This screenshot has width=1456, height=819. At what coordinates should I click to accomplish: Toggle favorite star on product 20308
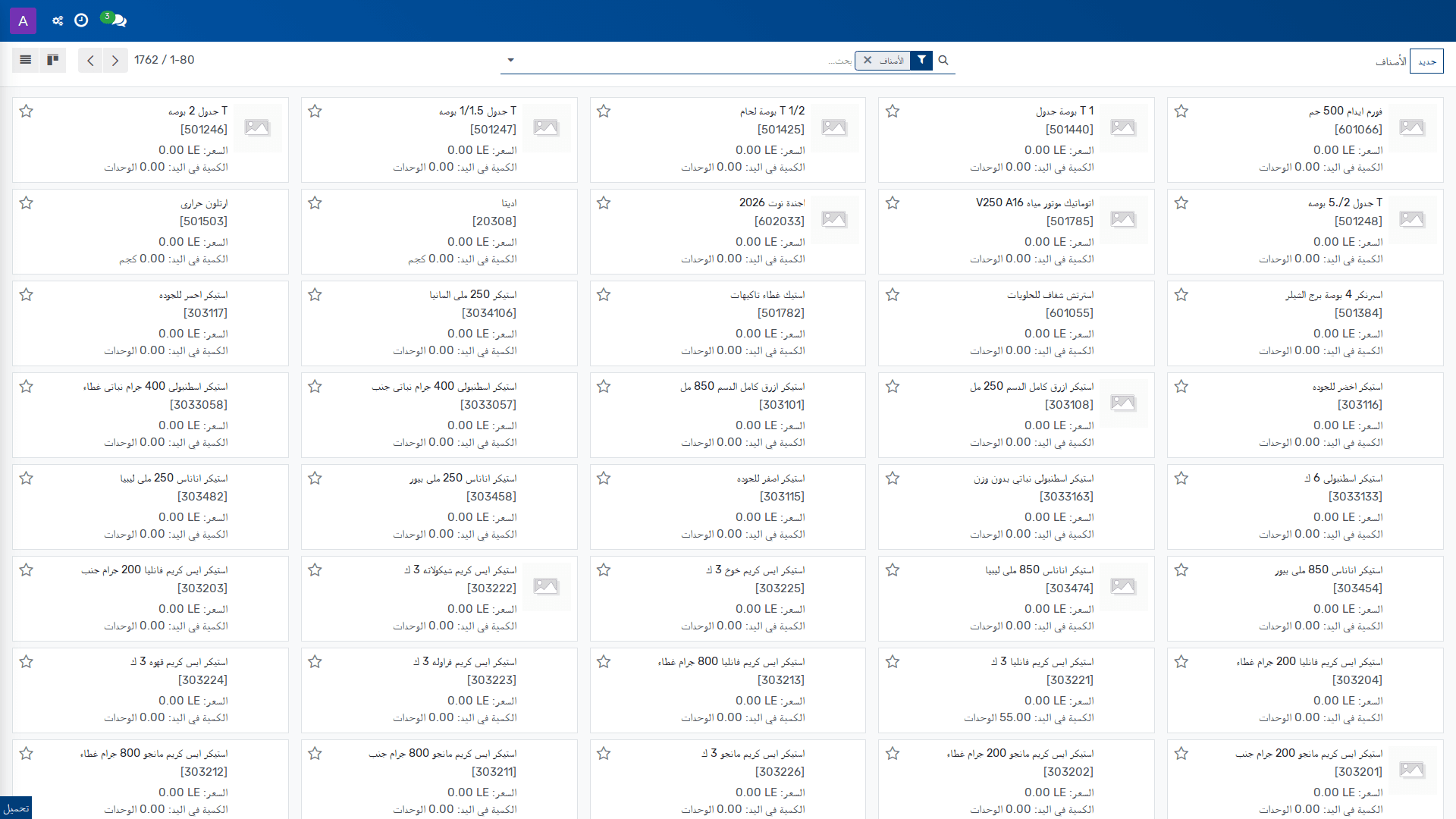coord(315,203)
